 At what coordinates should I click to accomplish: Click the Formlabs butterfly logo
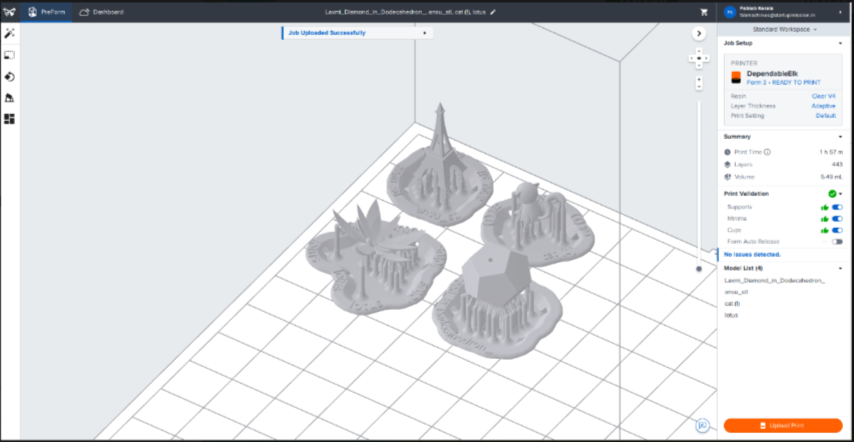point(9,12)
